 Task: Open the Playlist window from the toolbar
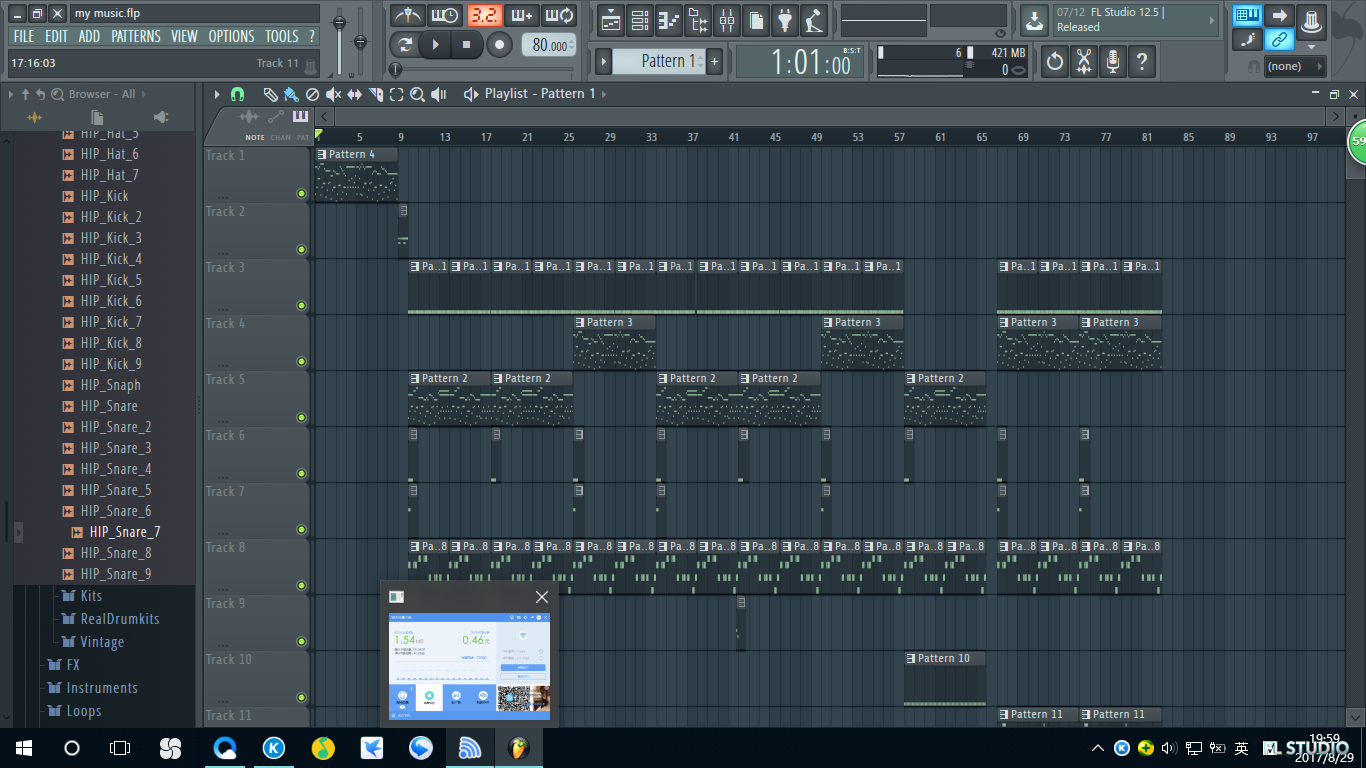(x=611, y=19)
